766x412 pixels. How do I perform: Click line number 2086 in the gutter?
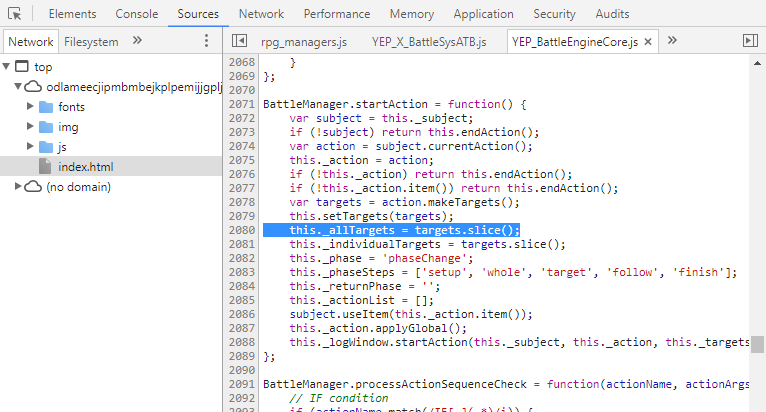pos(242,314)
